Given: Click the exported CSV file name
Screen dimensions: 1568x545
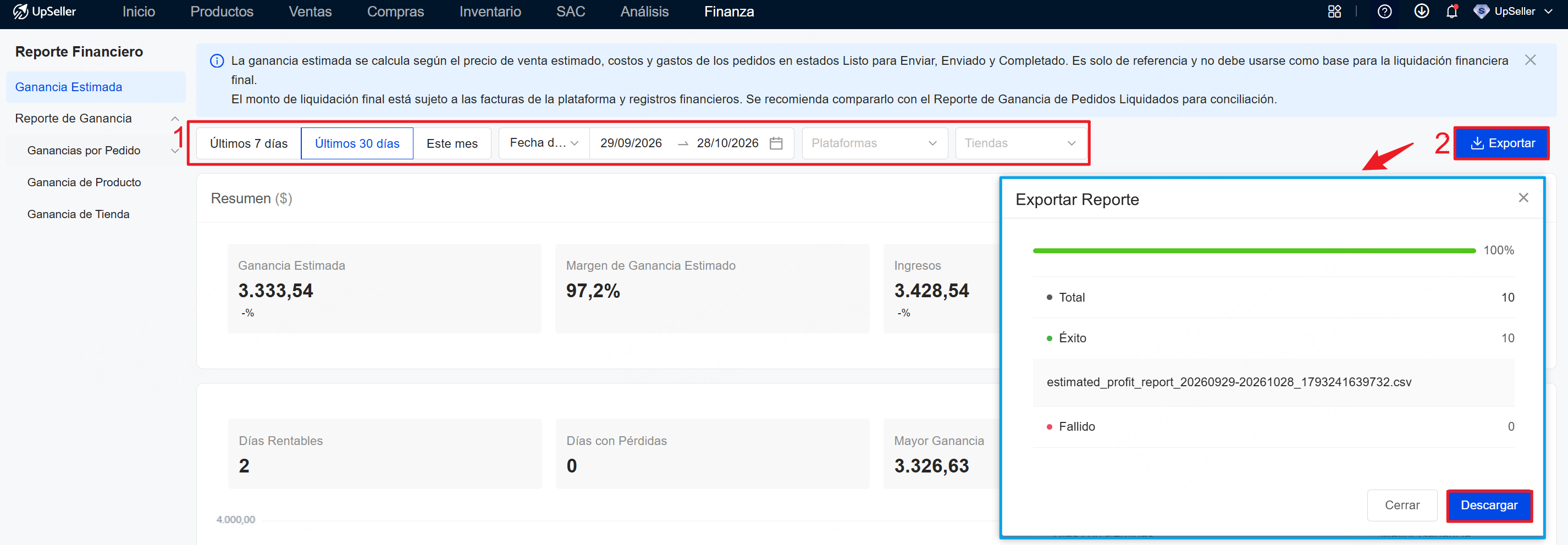Looking at the screenshot, I should 1228,382.
